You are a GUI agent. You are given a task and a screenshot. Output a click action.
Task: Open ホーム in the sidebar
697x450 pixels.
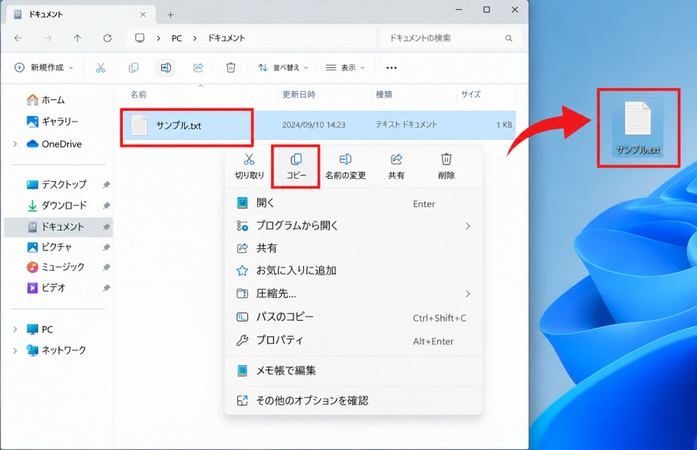(x=52, y=100)
